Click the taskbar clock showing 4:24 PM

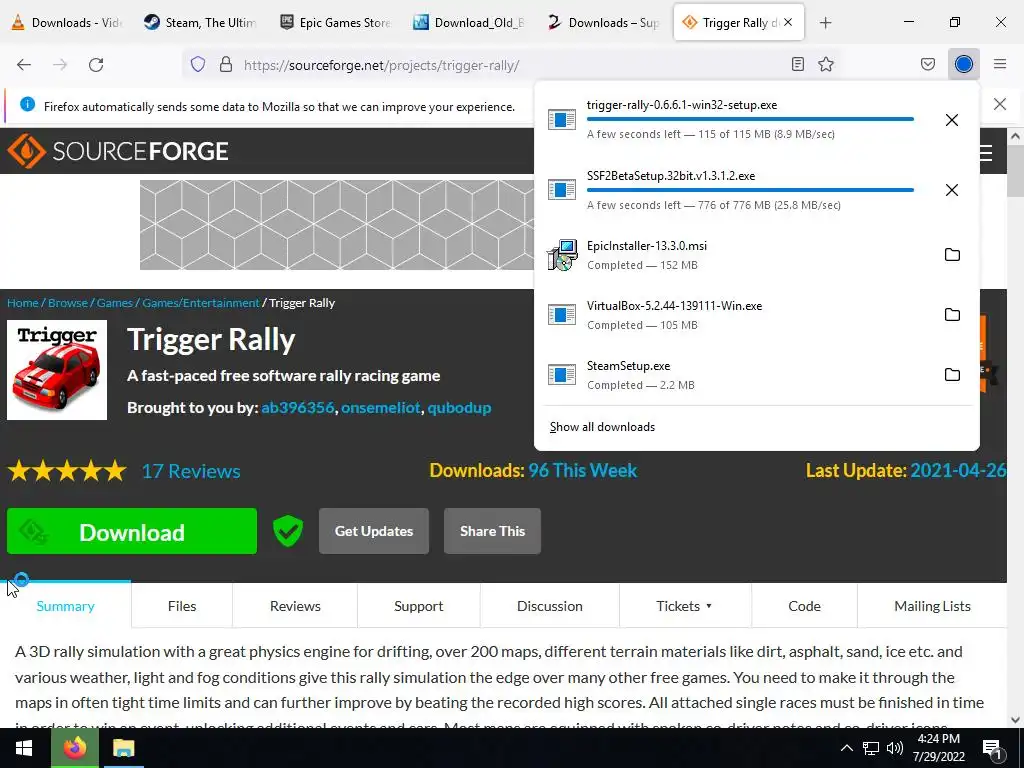pyautogui.click(x=938, y=748)
